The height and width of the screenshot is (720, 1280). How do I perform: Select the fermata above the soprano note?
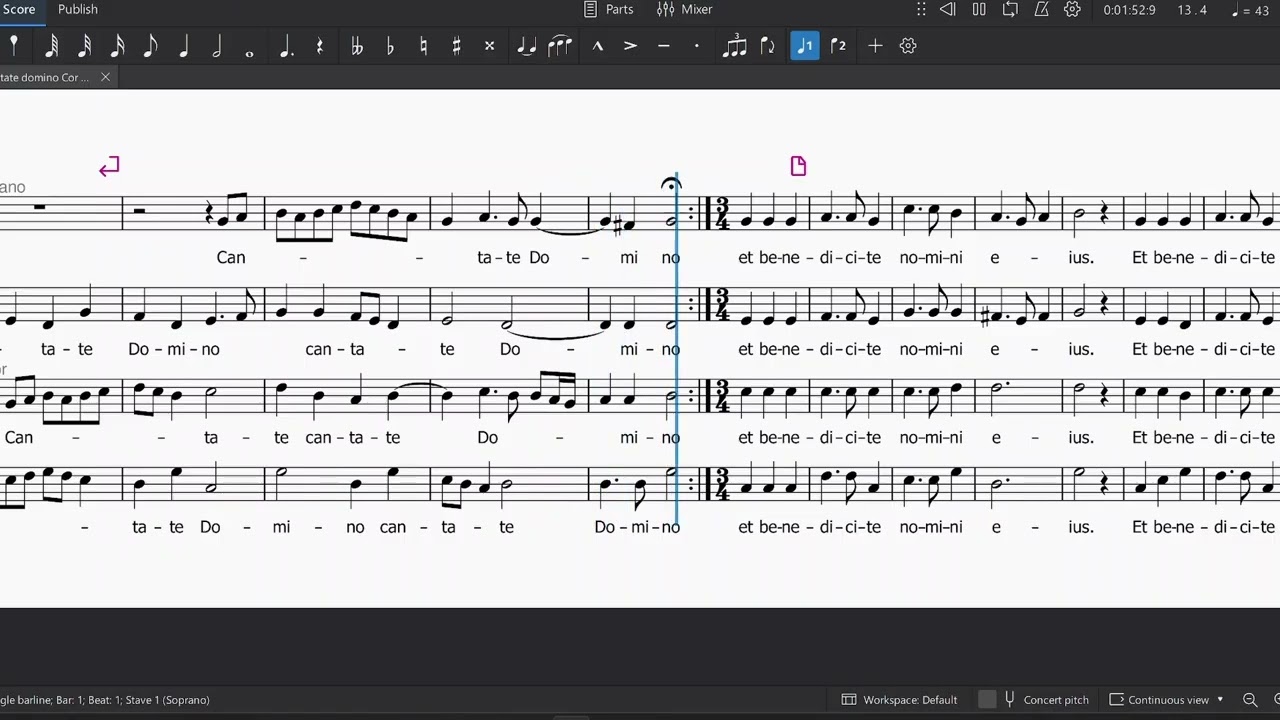coord(671,183)
